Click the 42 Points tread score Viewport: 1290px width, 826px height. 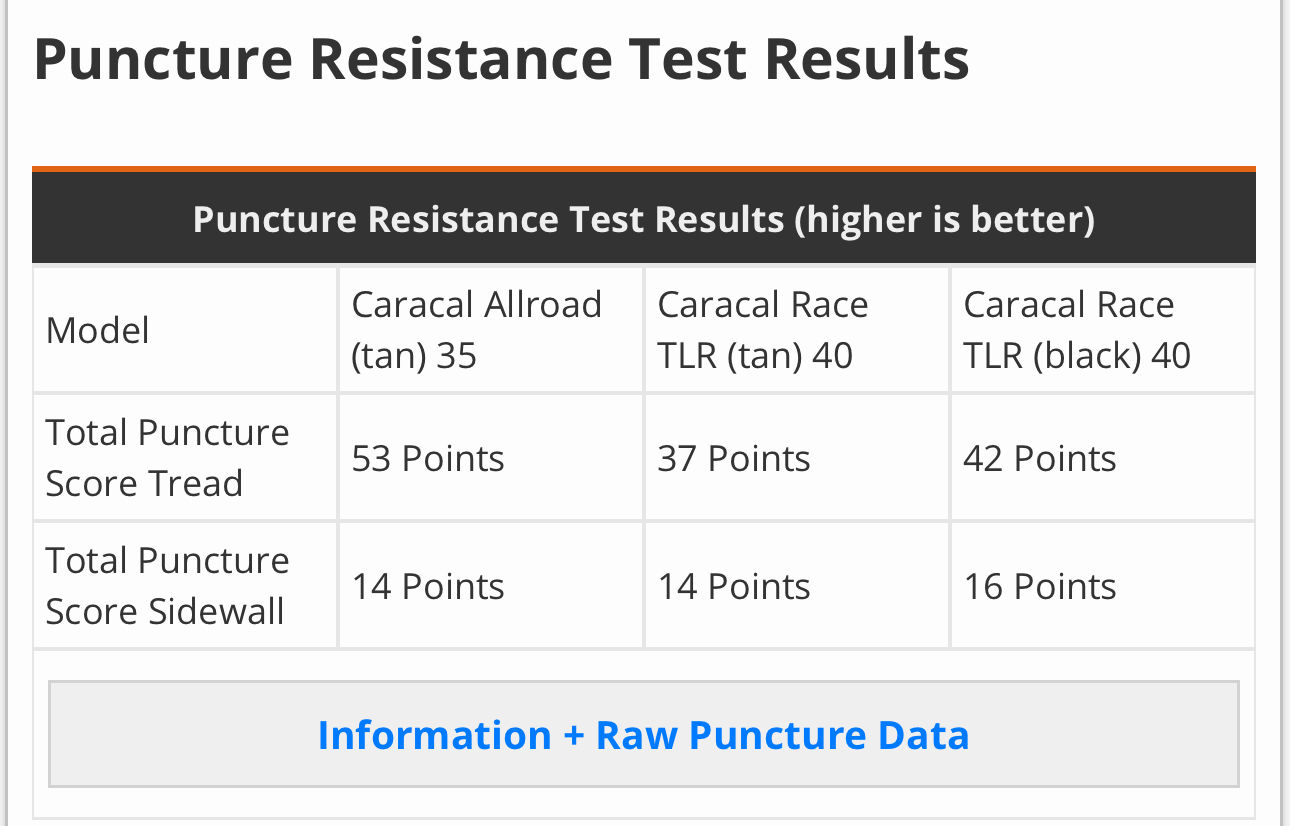1040,458
